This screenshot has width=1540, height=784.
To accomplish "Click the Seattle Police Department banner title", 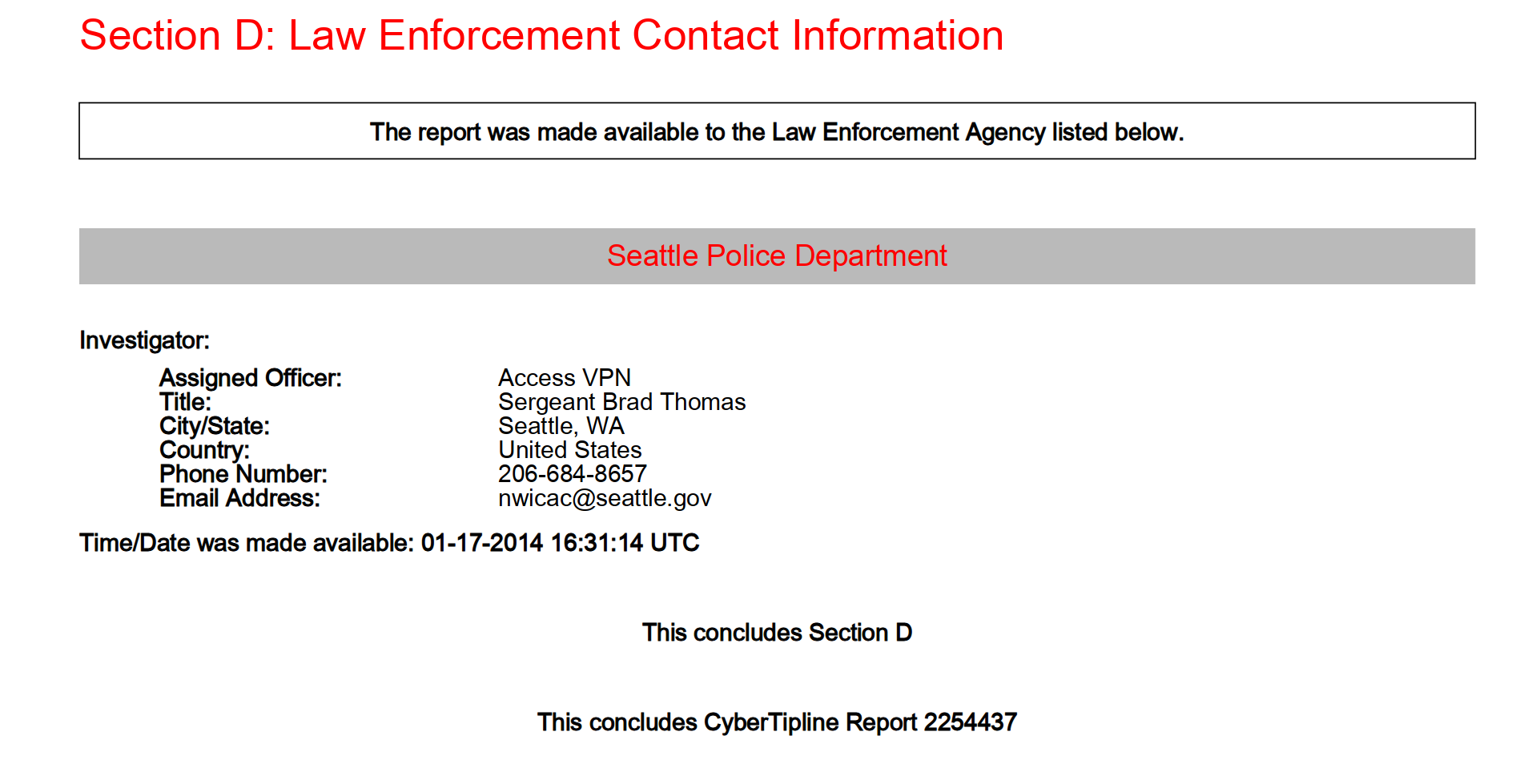I will pyautogui.click(x=776, y=256).
